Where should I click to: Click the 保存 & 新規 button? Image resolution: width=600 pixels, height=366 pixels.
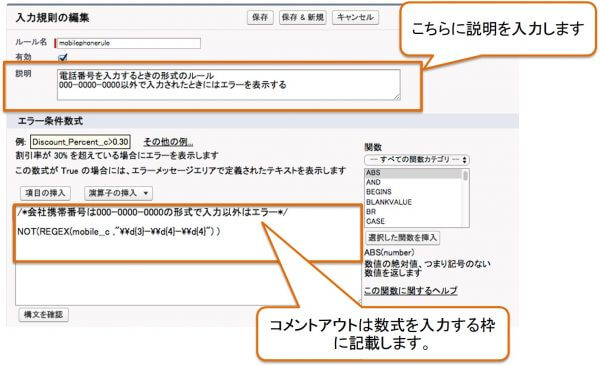click(x=302, y=17)
